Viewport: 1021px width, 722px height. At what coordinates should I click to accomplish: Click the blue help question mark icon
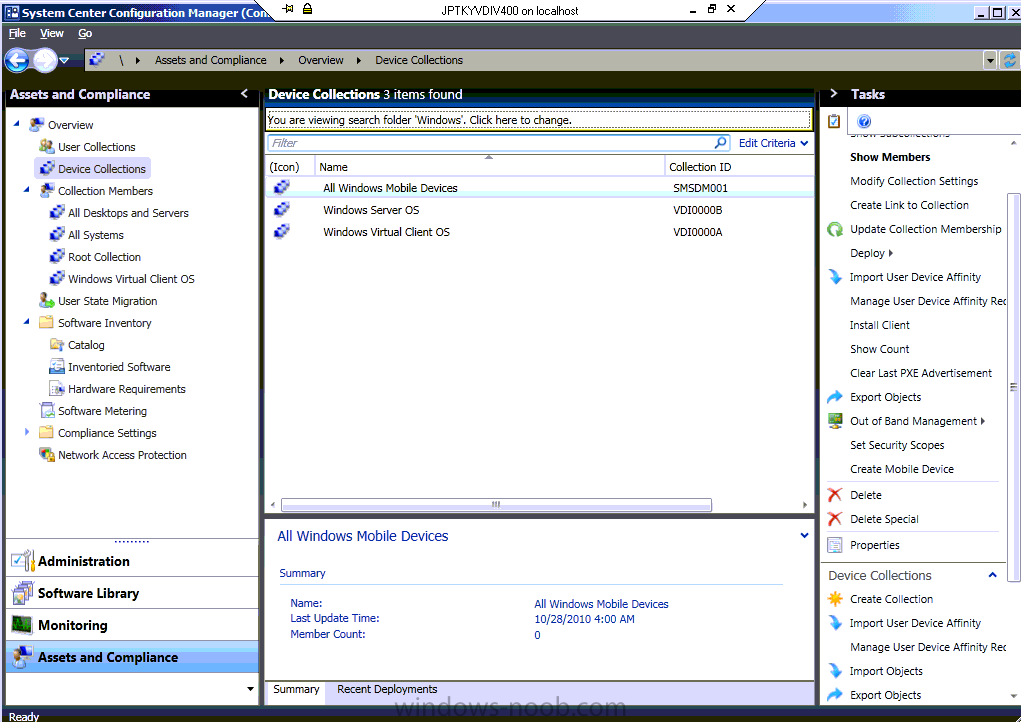pyautogui.click(x=864, y=121)
